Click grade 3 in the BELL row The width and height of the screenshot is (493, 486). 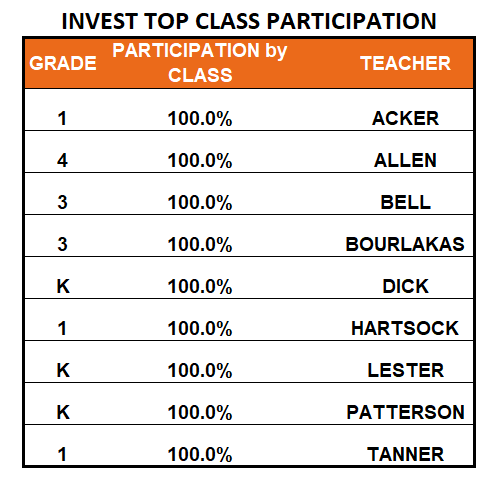[62, 202]
